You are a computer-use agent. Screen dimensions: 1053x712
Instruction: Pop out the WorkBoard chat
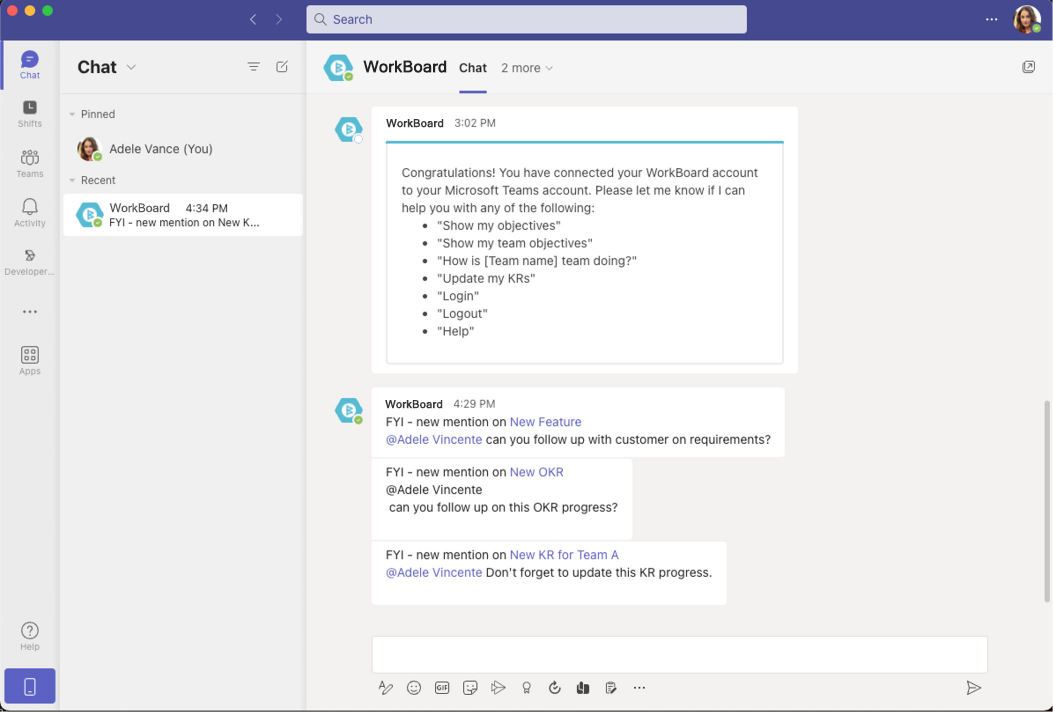click(x=1028, y=66)
